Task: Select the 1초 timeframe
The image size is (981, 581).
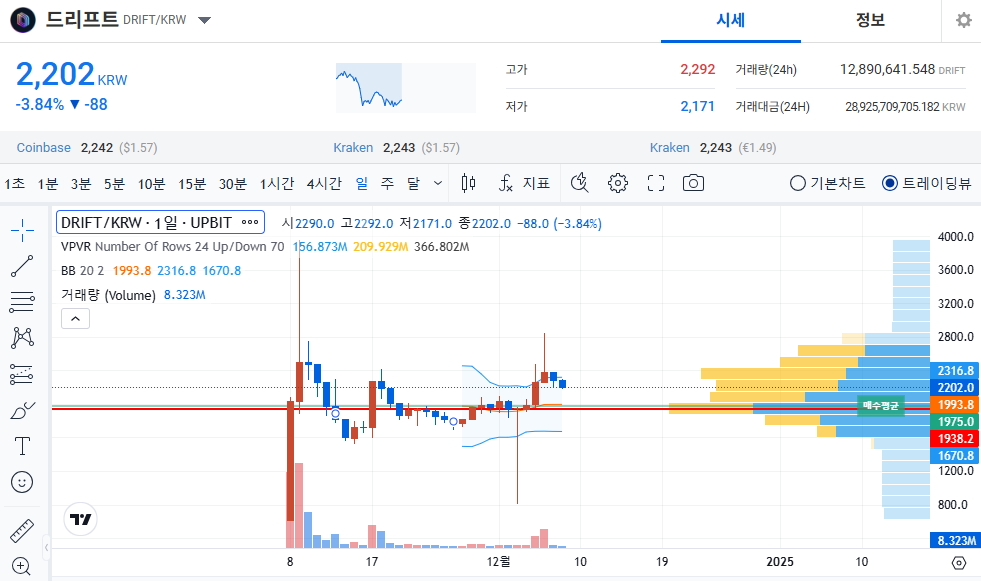Action: tap(15, 183)
